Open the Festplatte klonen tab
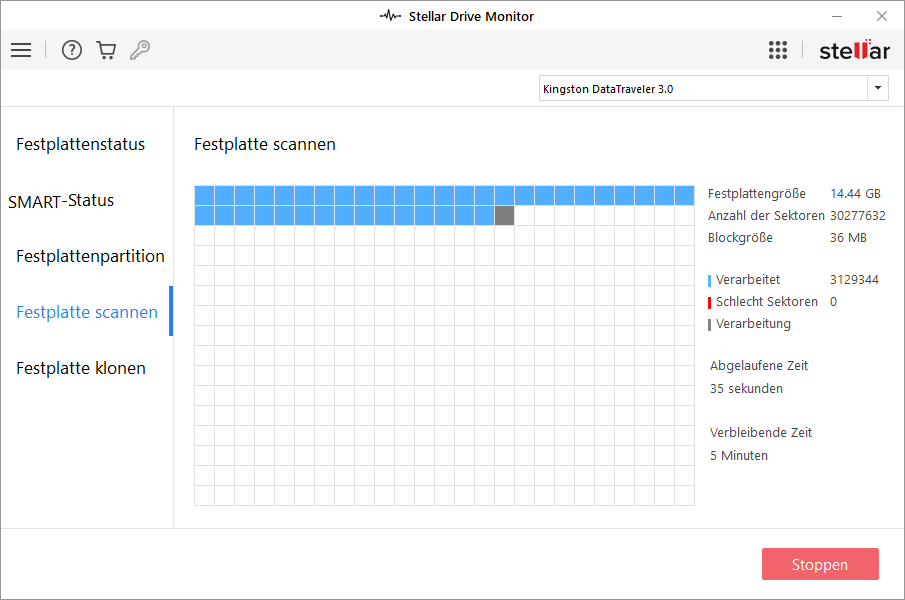Viewport: 905px width, 600px height. pos(81,368)
